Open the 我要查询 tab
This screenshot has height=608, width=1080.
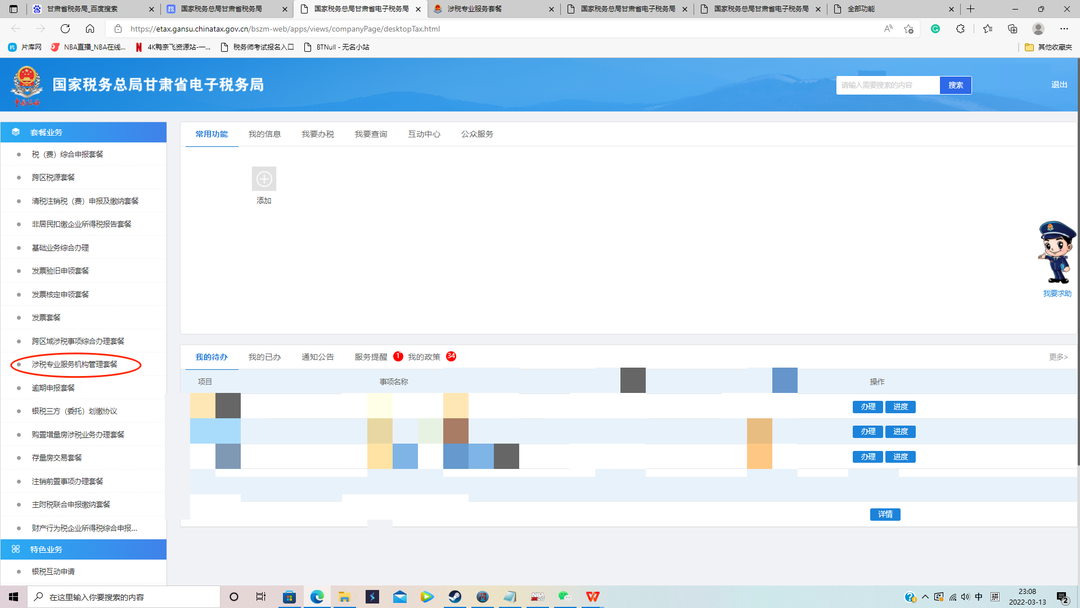point(371,134)
